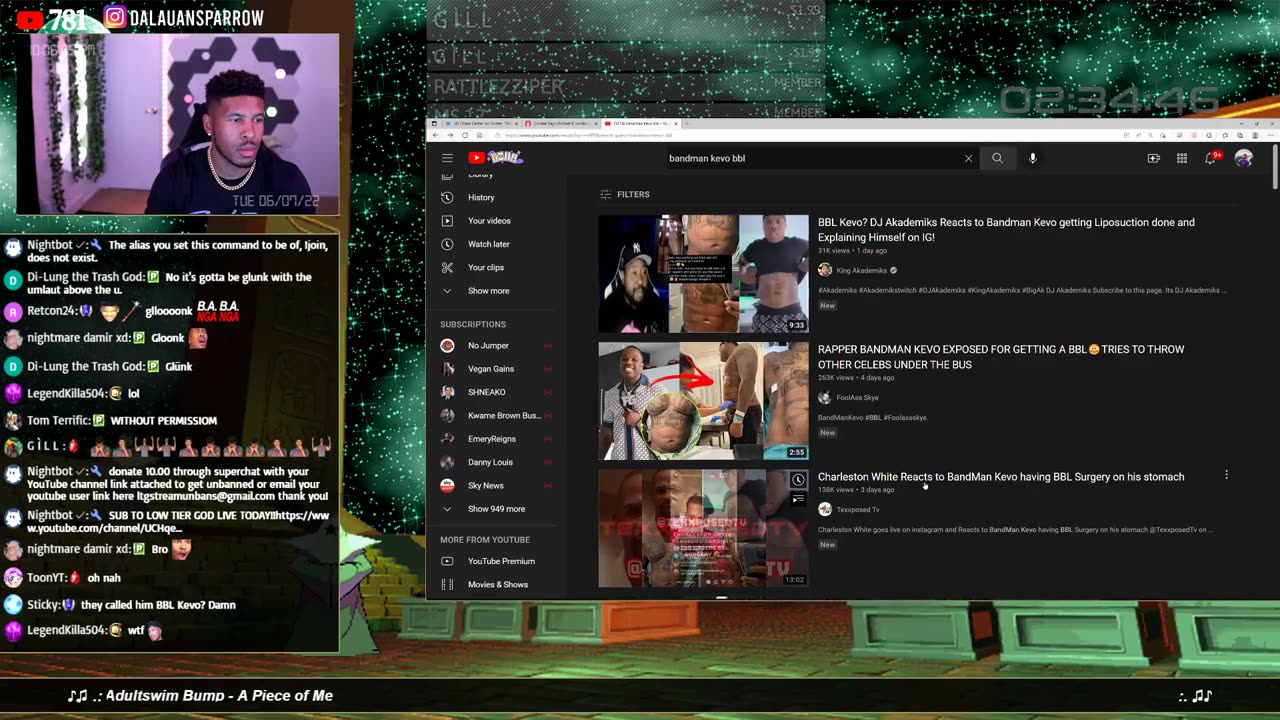The height and width of the screenshot is (720, 1280).
Task: Click the BBL Kevo DJ Akademiks Reacts title
Action: pos(1006,230)
